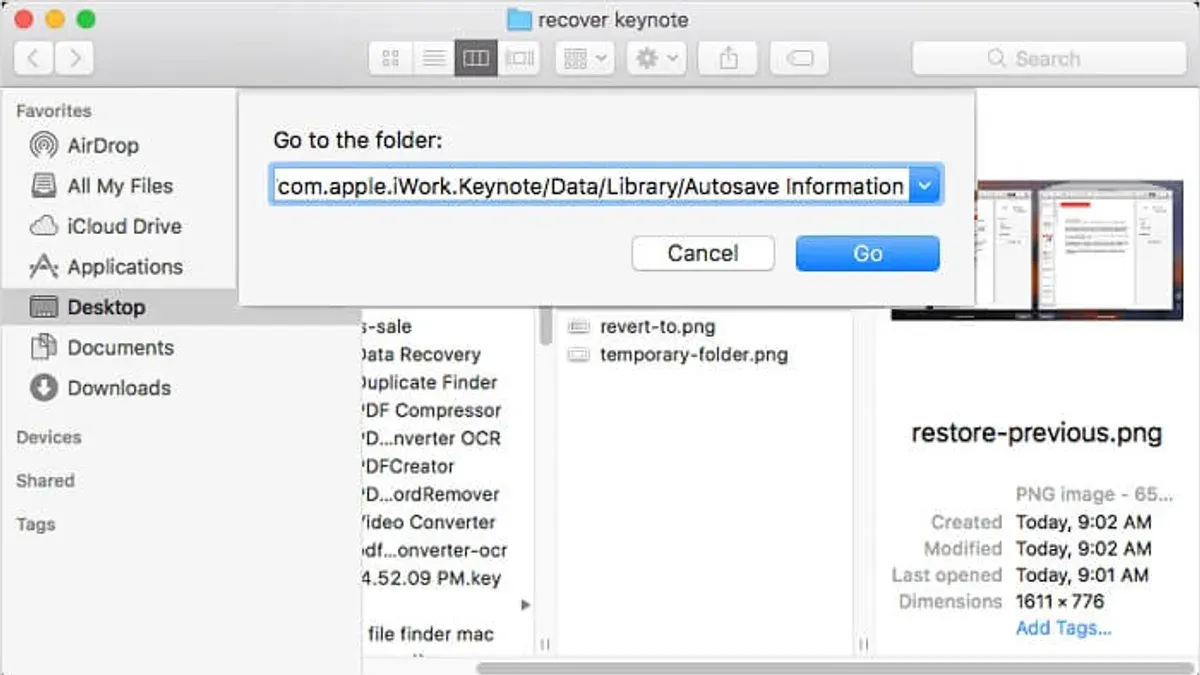Select the s-sale item

click(386, 326)
